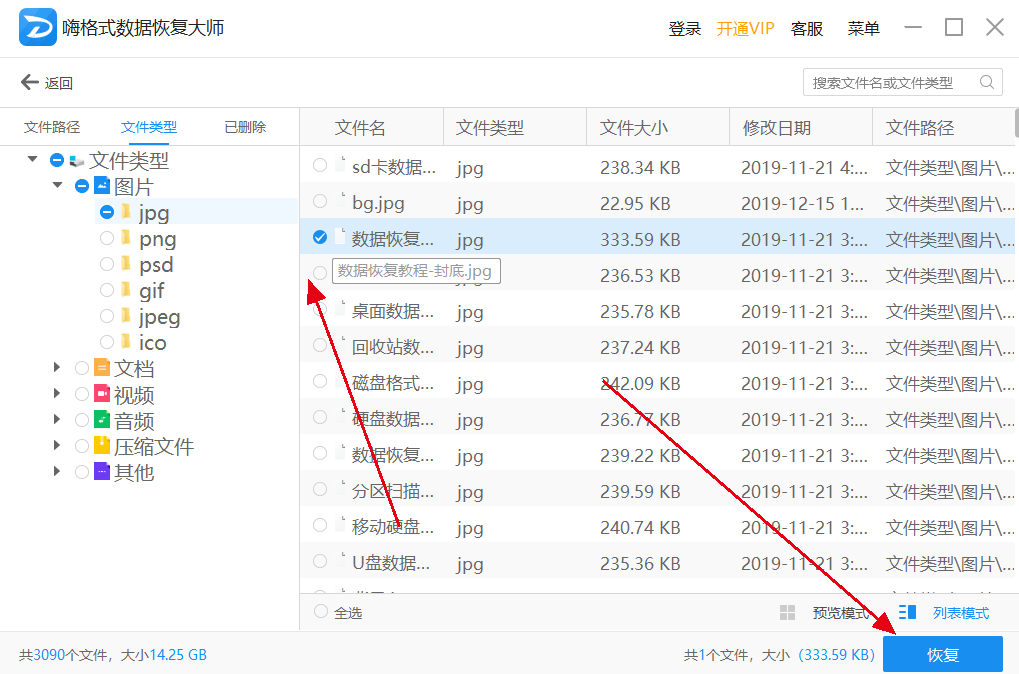Image resolution: width=1019 pixels, height=674 pixels.
Task: Click the back arrow icon beside 返回
Action: click(x=30, y=82)
